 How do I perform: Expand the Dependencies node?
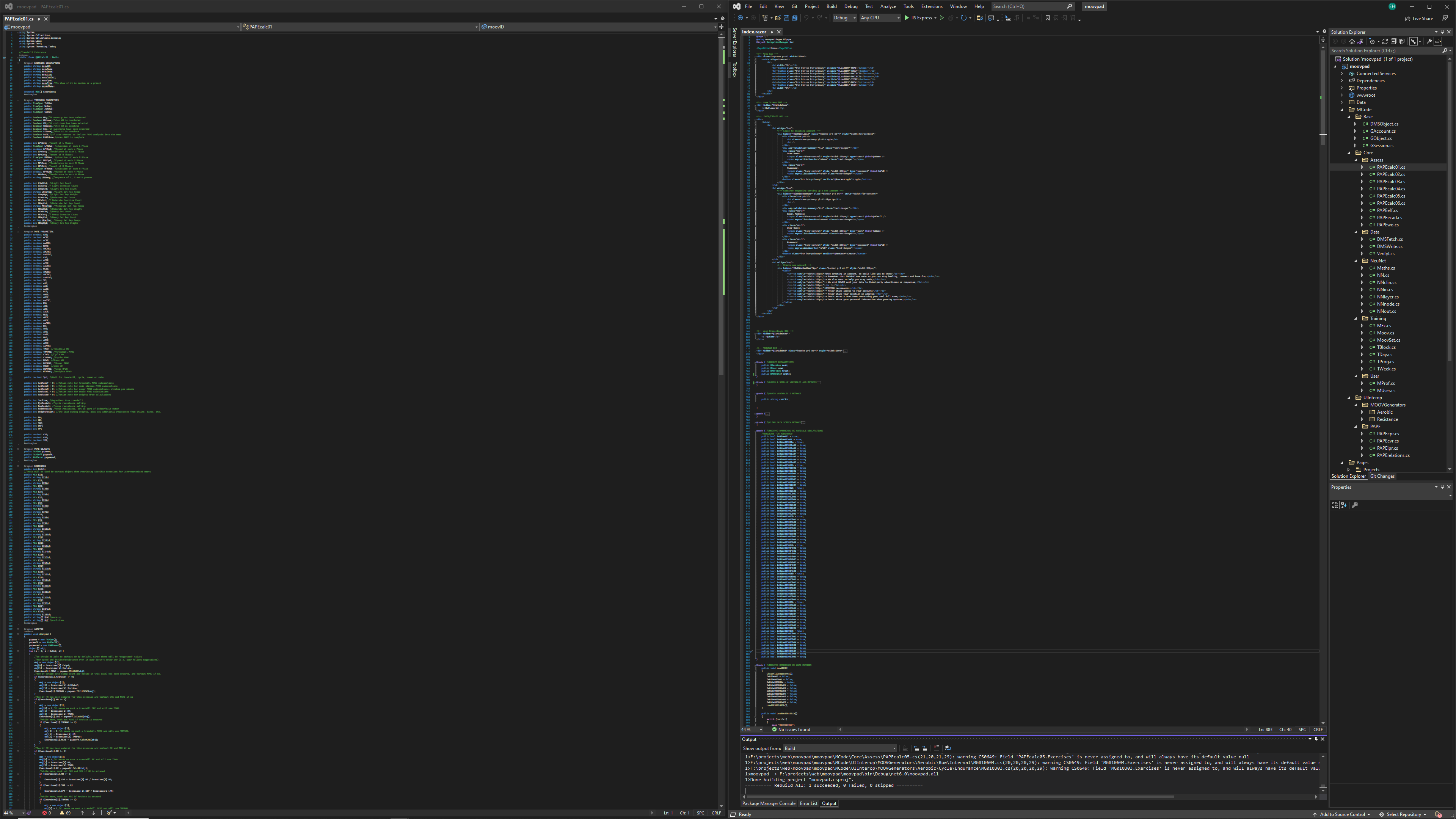(x=1342, y=81)
